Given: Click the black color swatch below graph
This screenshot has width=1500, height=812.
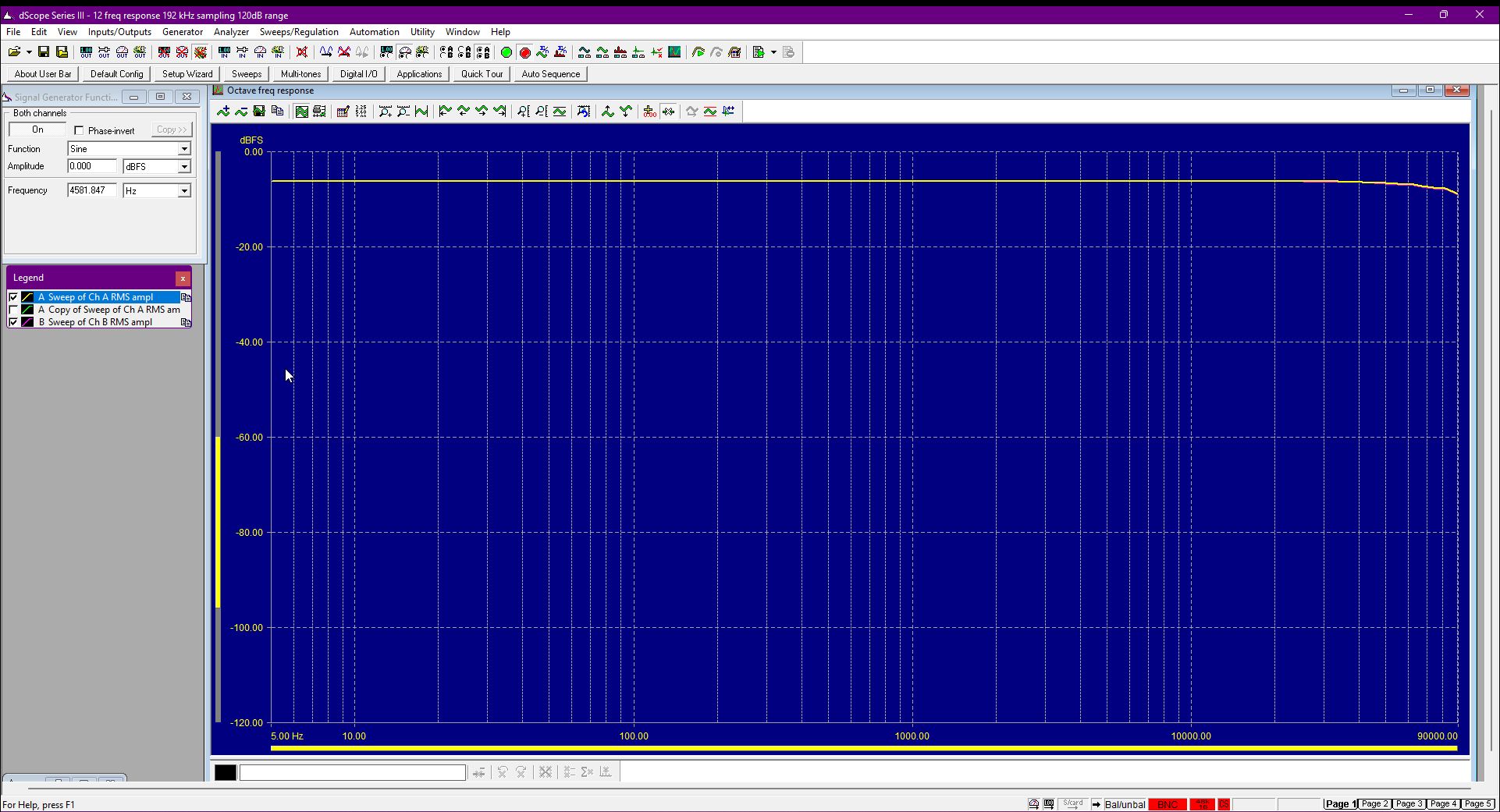Looking at the screenshot, I should pos(226,772).
